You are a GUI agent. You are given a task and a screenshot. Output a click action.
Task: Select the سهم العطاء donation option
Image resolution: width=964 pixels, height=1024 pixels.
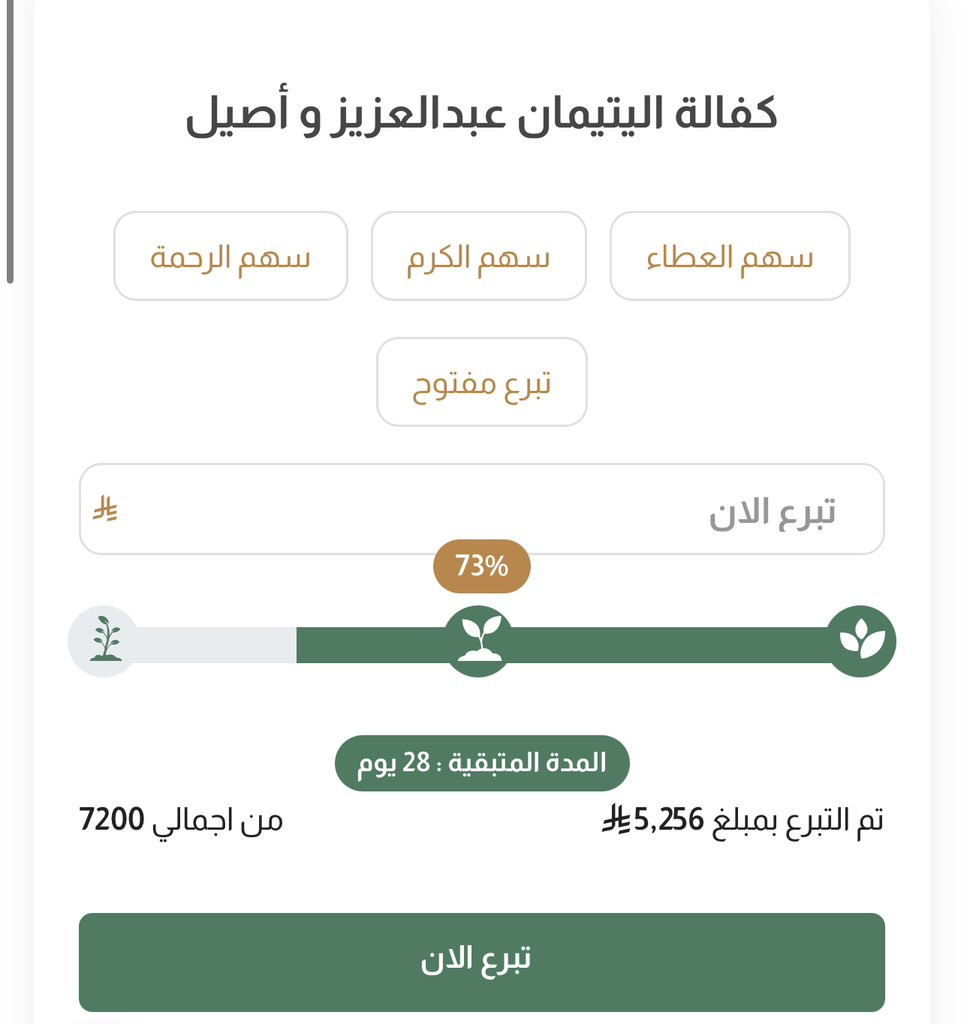pos(730,256)
